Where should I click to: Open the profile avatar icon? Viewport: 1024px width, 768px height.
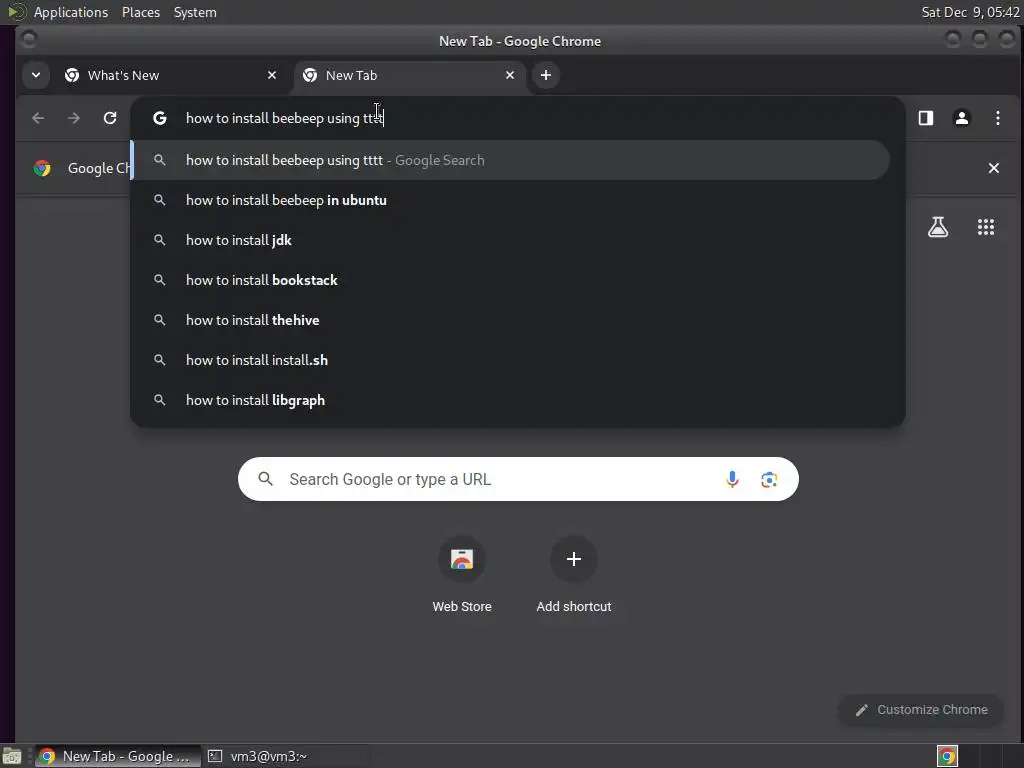tap(961, 118)
